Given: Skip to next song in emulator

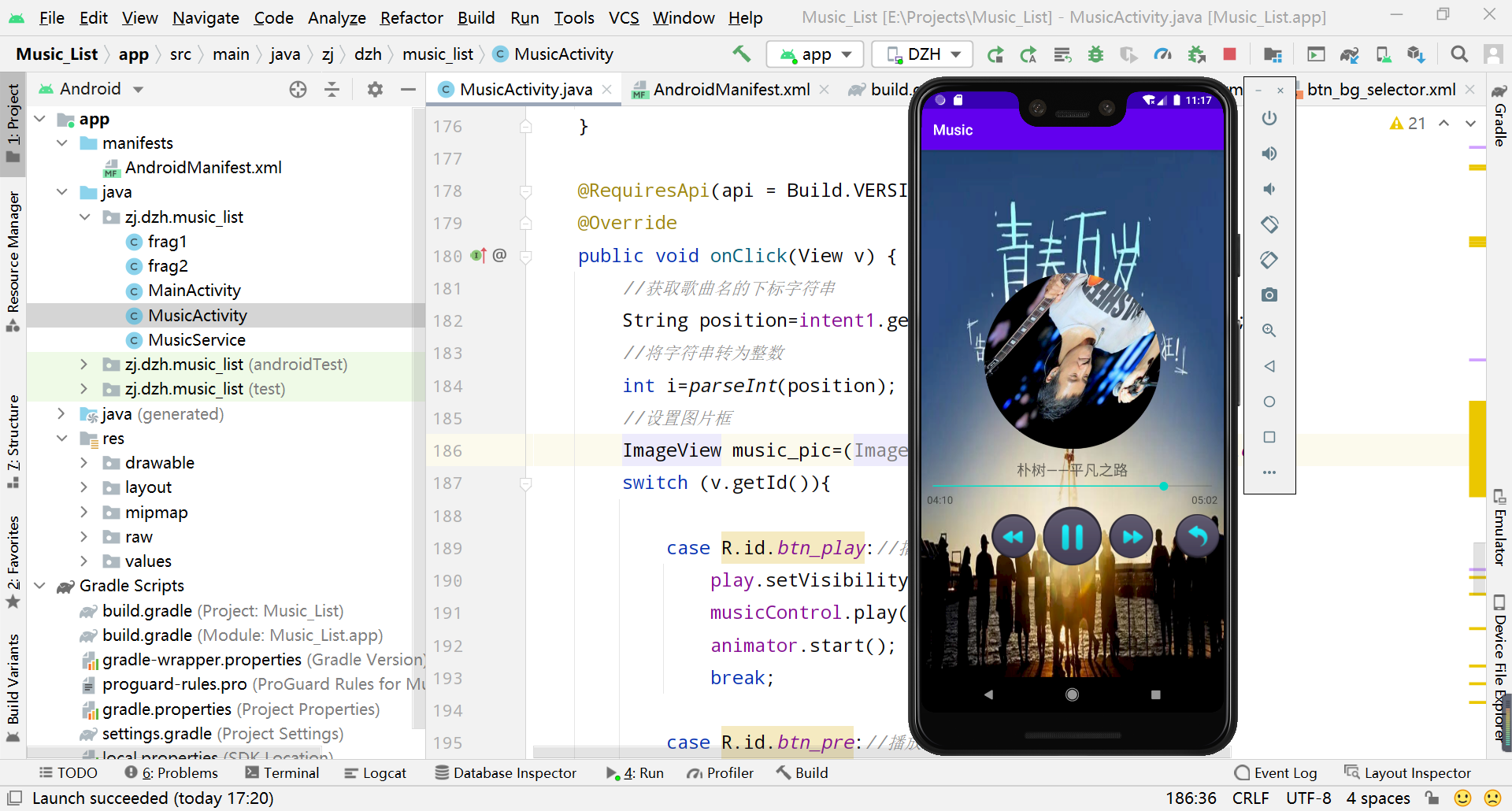Looking at the screenshot, I should 1132,537.
